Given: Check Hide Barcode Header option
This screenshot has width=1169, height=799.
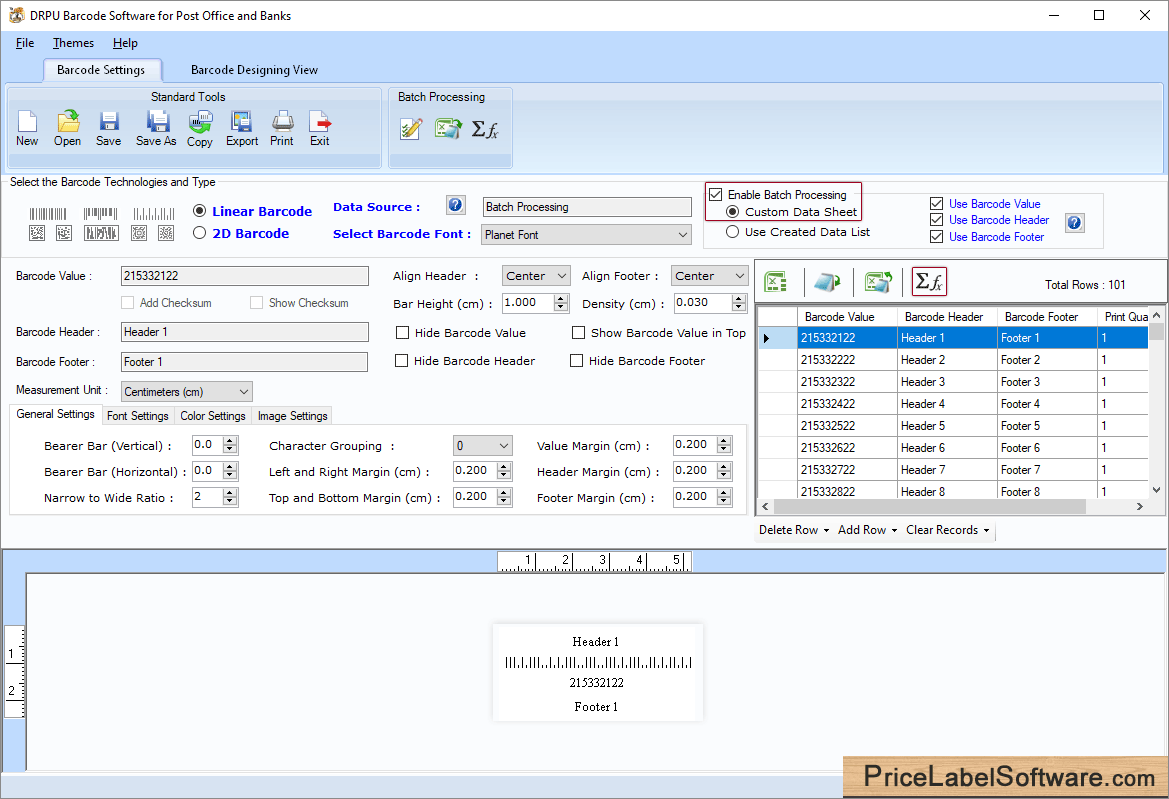Looking at the screenshot, I should pos(403,360).
